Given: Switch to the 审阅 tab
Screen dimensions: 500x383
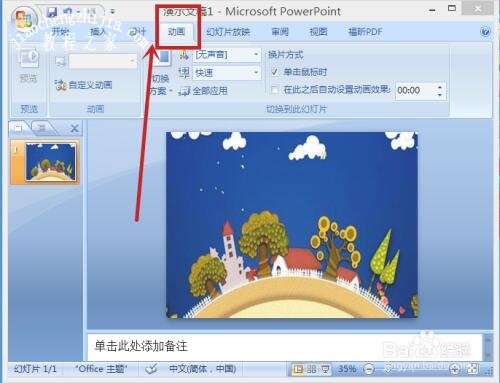Looking at the screenshot, I should click(x=280, y=32).
